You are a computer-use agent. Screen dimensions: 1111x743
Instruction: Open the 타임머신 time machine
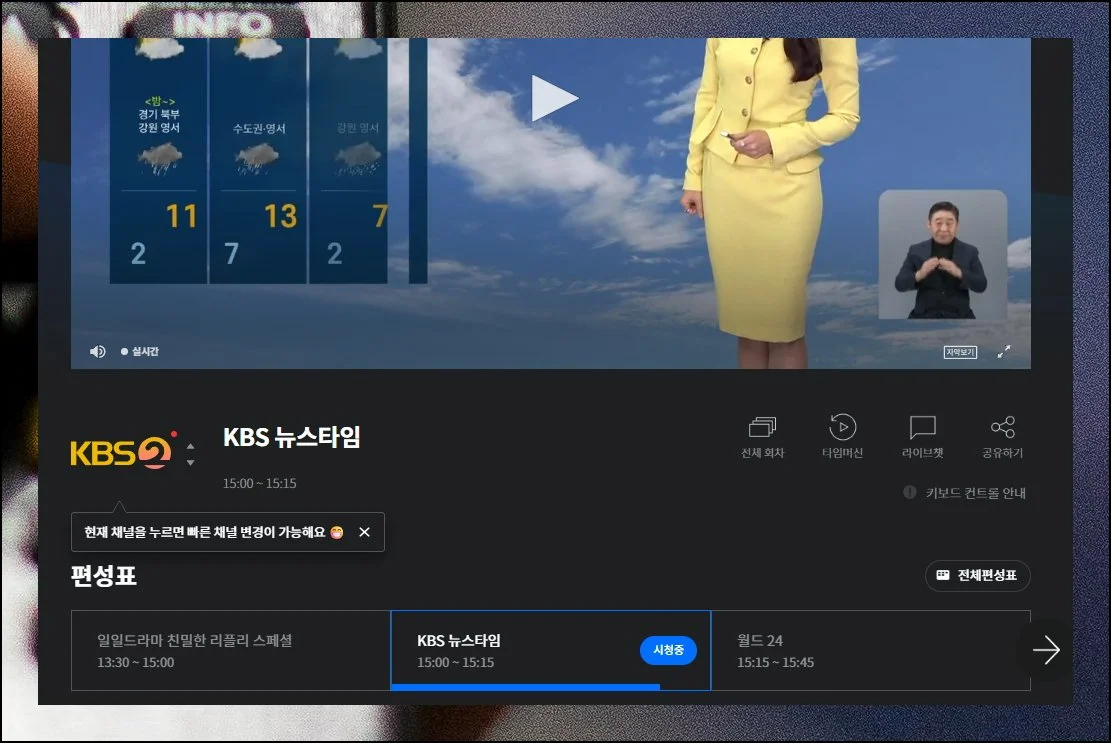point(842,437)
